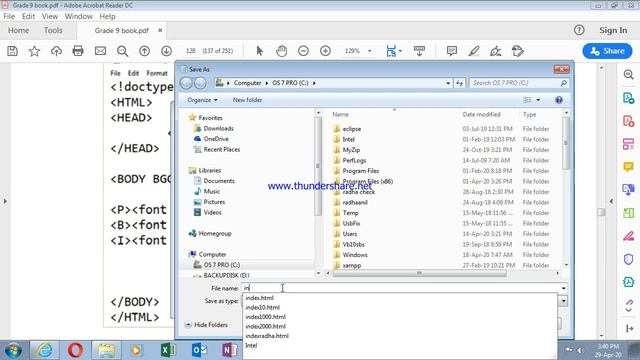Expand the File name dropdown arrow

(x=564, y=288)
